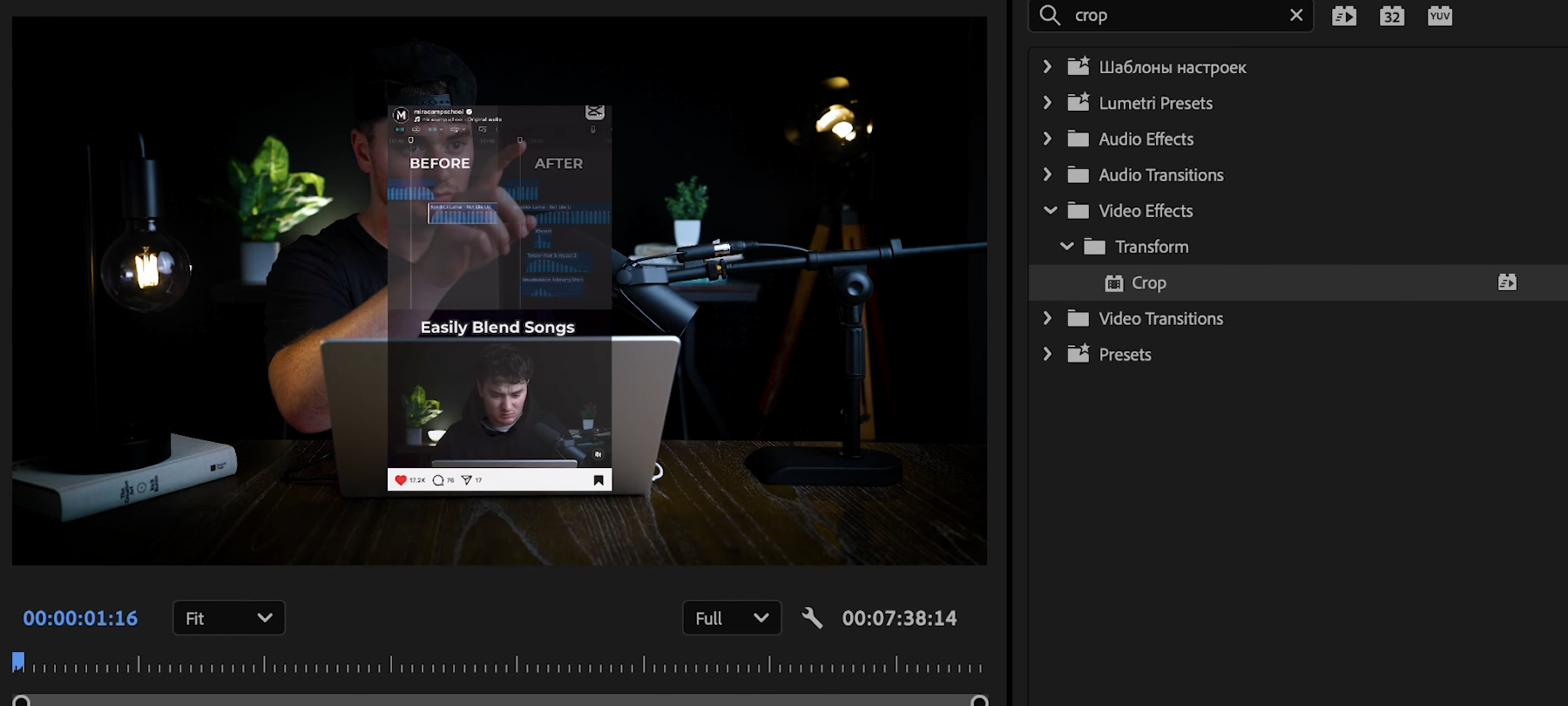Select the Video Transitions folder label
Viewport: 1568px width, 706px height.
click(x=1161, y=318)
